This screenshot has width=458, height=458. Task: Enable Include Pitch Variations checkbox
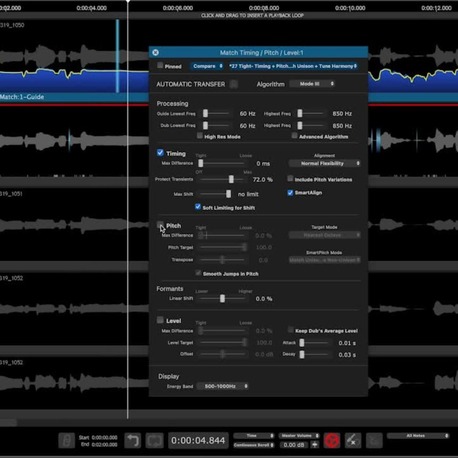(290, 179)
